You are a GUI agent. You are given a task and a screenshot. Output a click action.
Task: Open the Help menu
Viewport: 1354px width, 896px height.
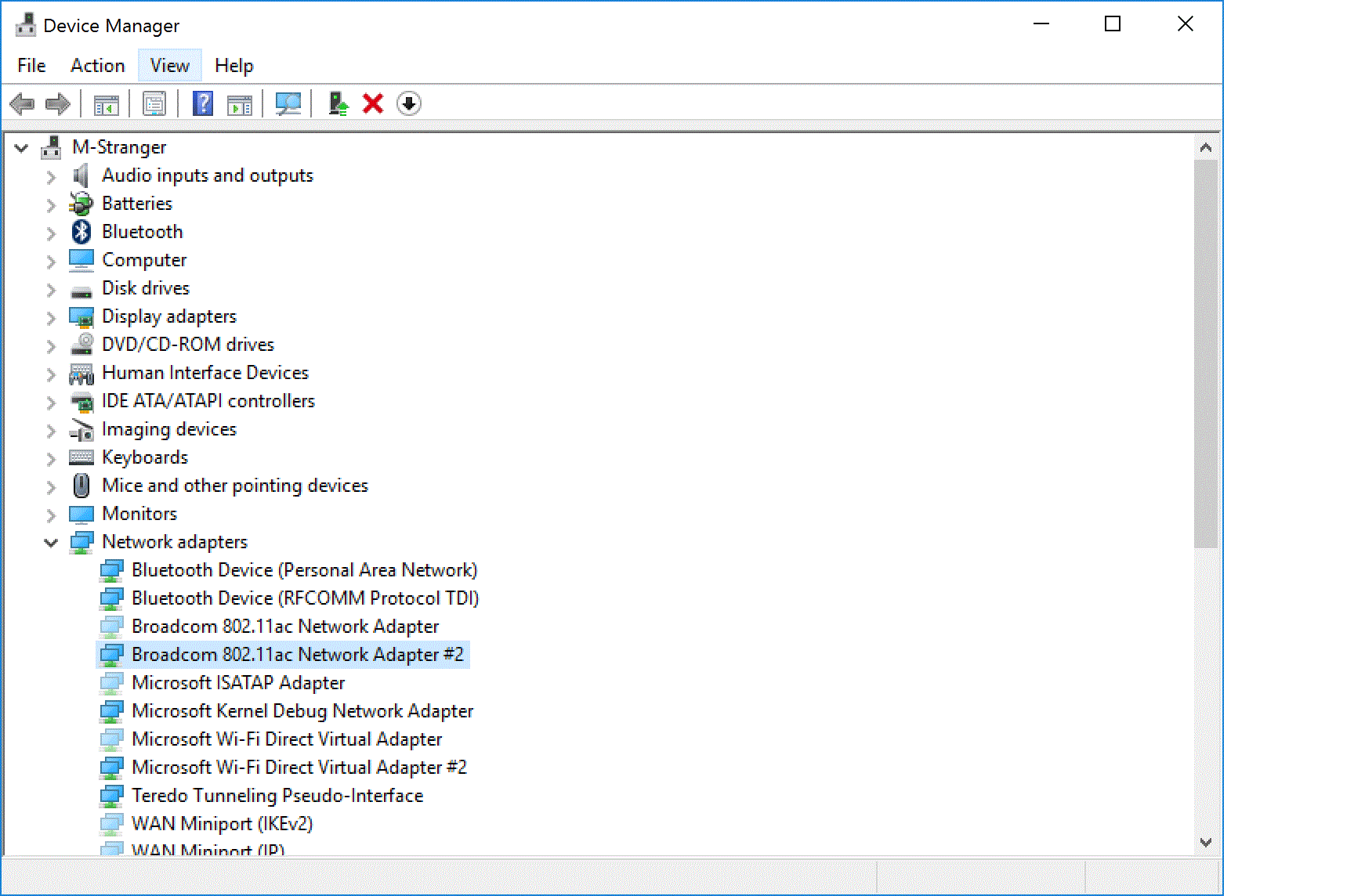[234, 66]
